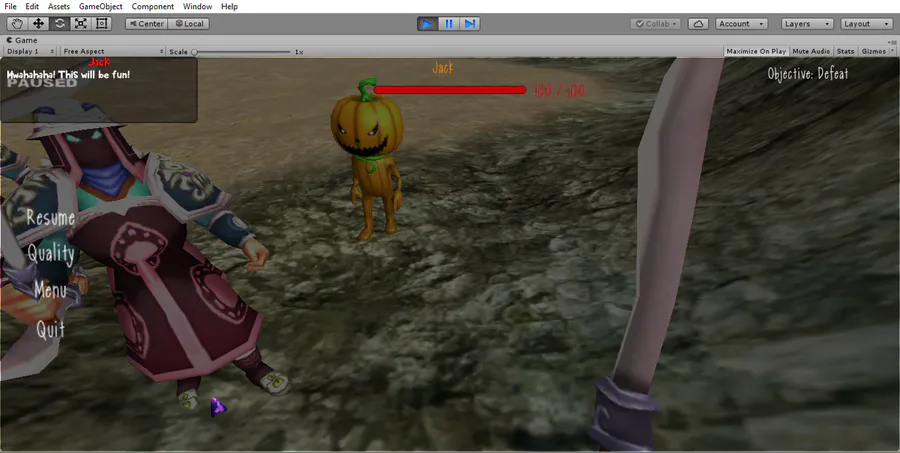The width and height of the screenshot is (900, 453).
Task: Click Resume in the pause menu
Action: tap(51, 218)
